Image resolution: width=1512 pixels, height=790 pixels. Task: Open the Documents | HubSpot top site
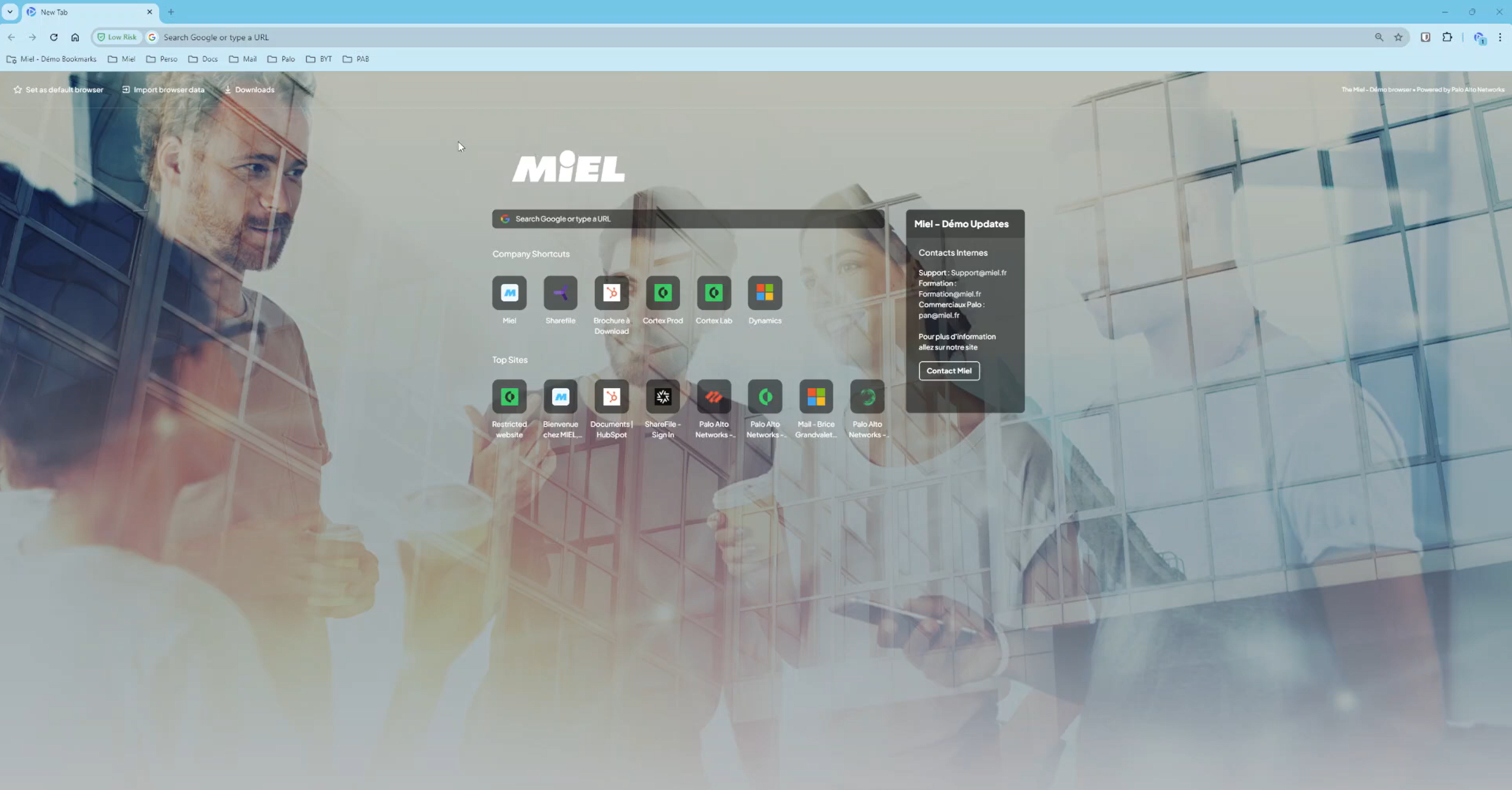point(611,396)
